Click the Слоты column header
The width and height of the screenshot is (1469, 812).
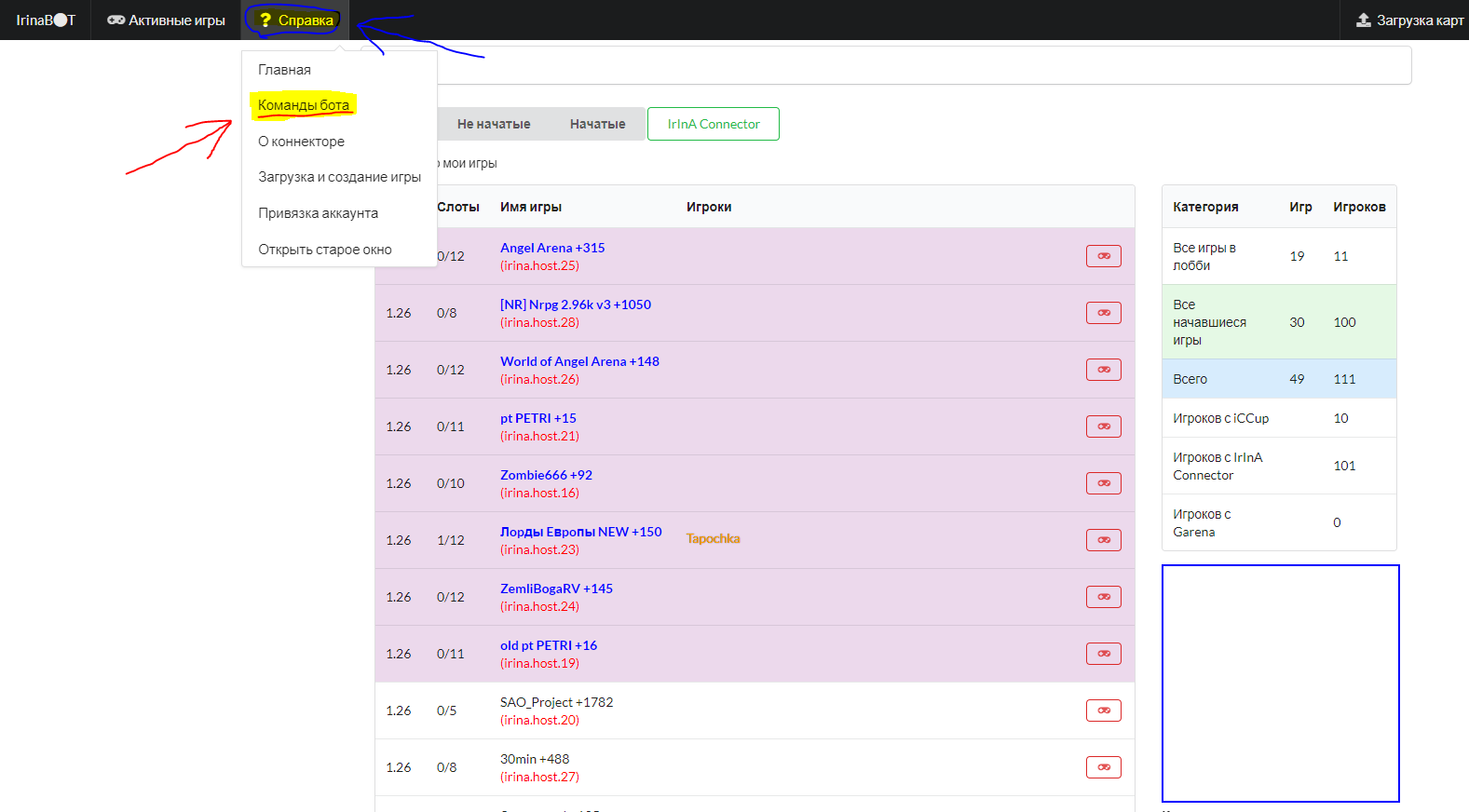point(458,207)
